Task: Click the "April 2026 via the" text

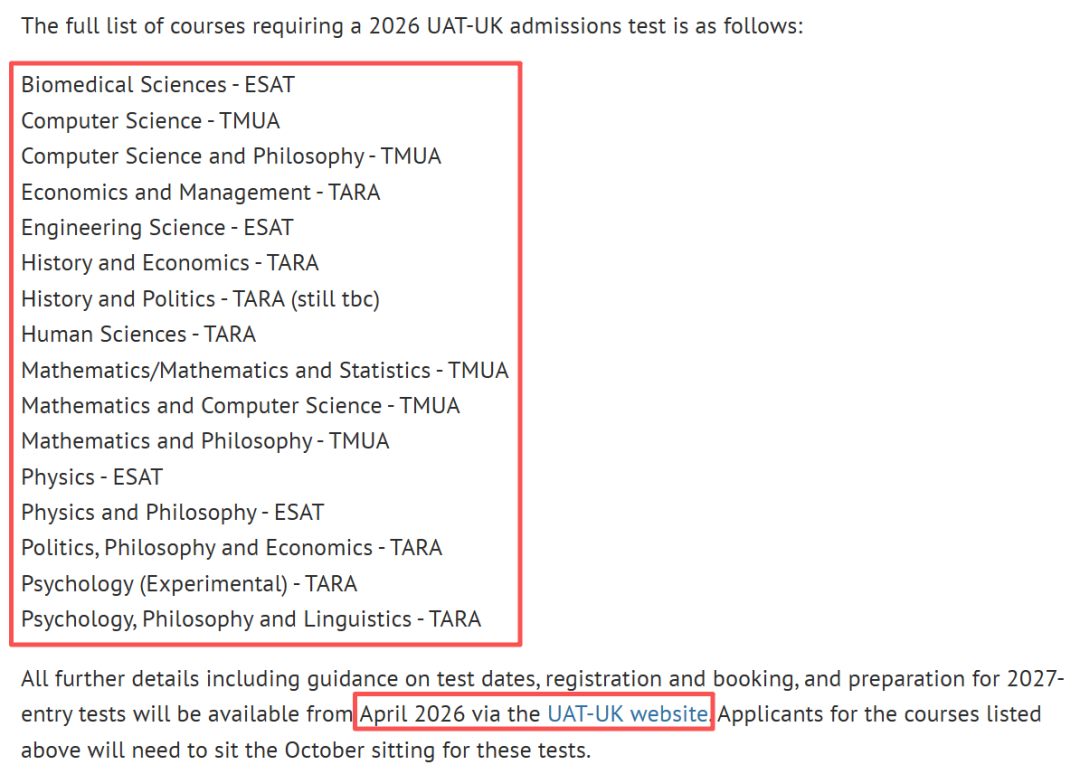Action: 450,714
